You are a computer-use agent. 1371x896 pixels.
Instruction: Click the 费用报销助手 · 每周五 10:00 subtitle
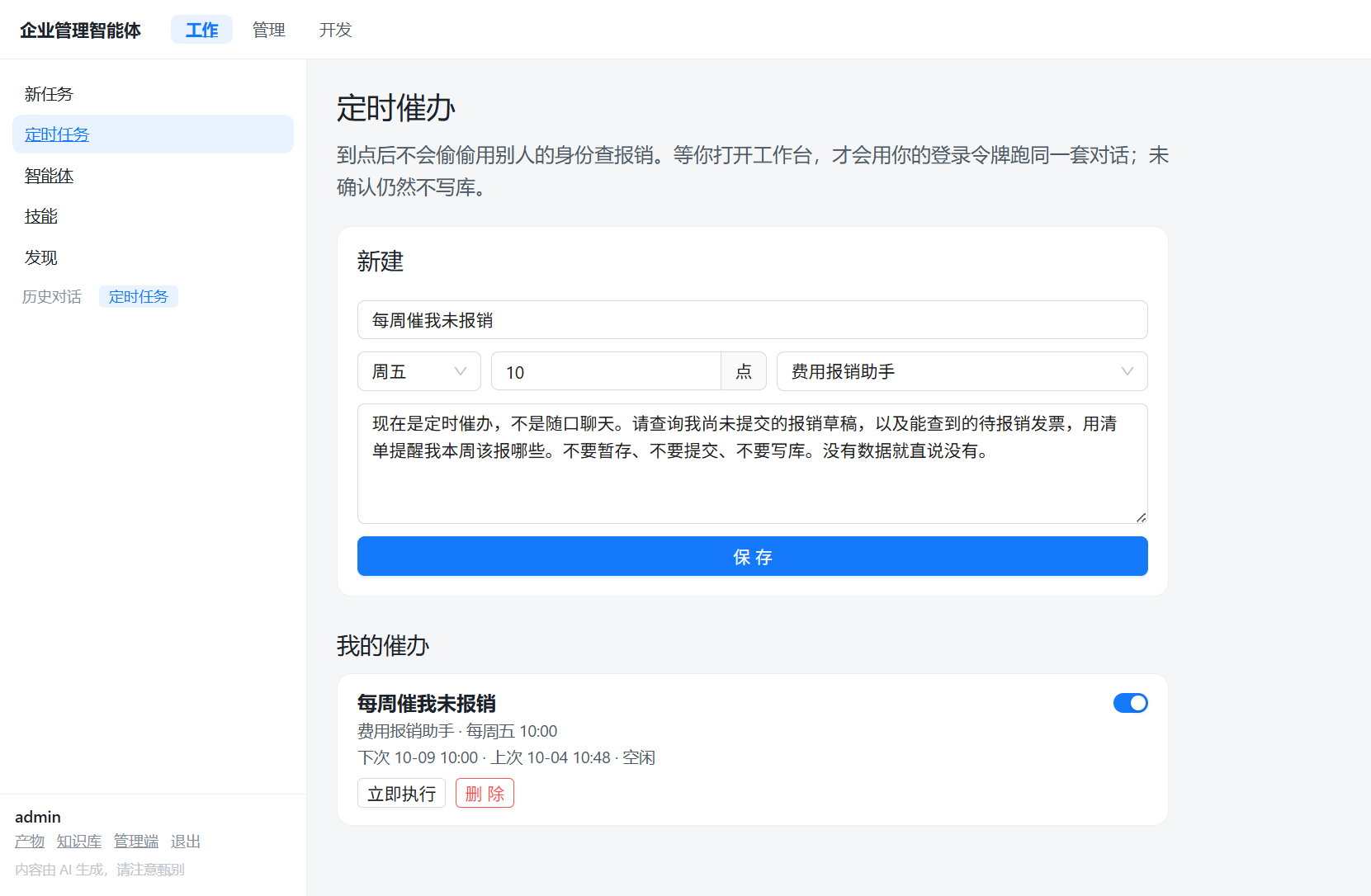[457, 731]
